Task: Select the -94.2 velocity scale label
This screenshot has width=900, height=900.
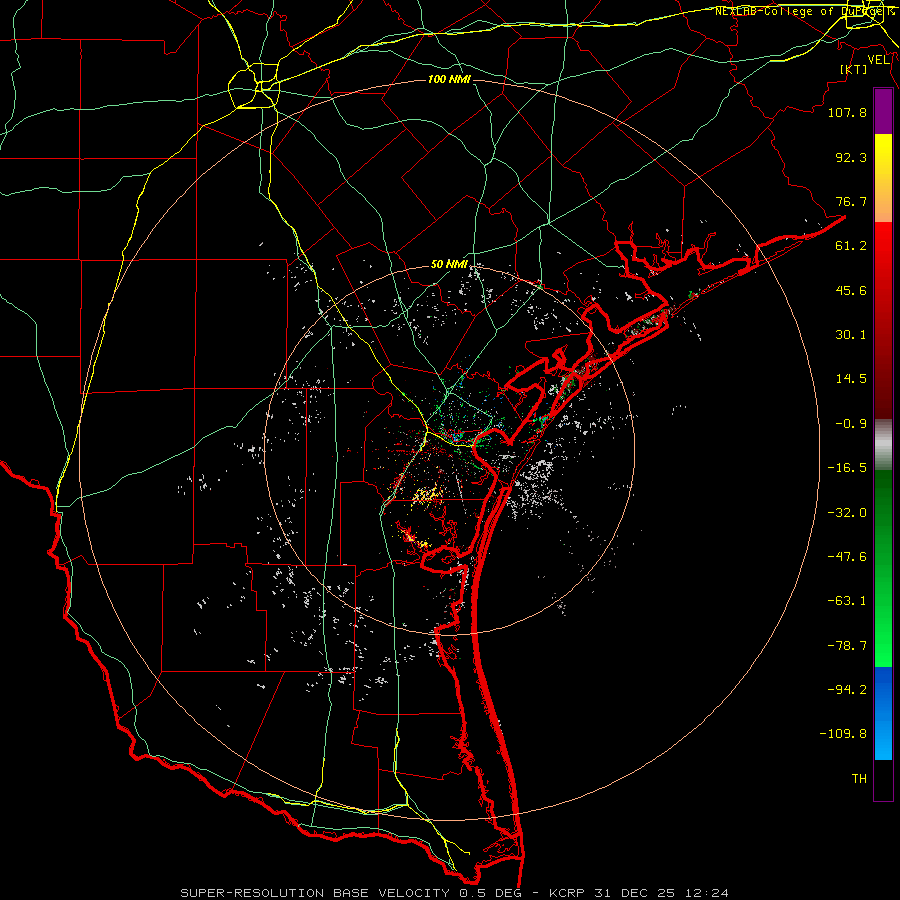Action: tap(847, 690)
